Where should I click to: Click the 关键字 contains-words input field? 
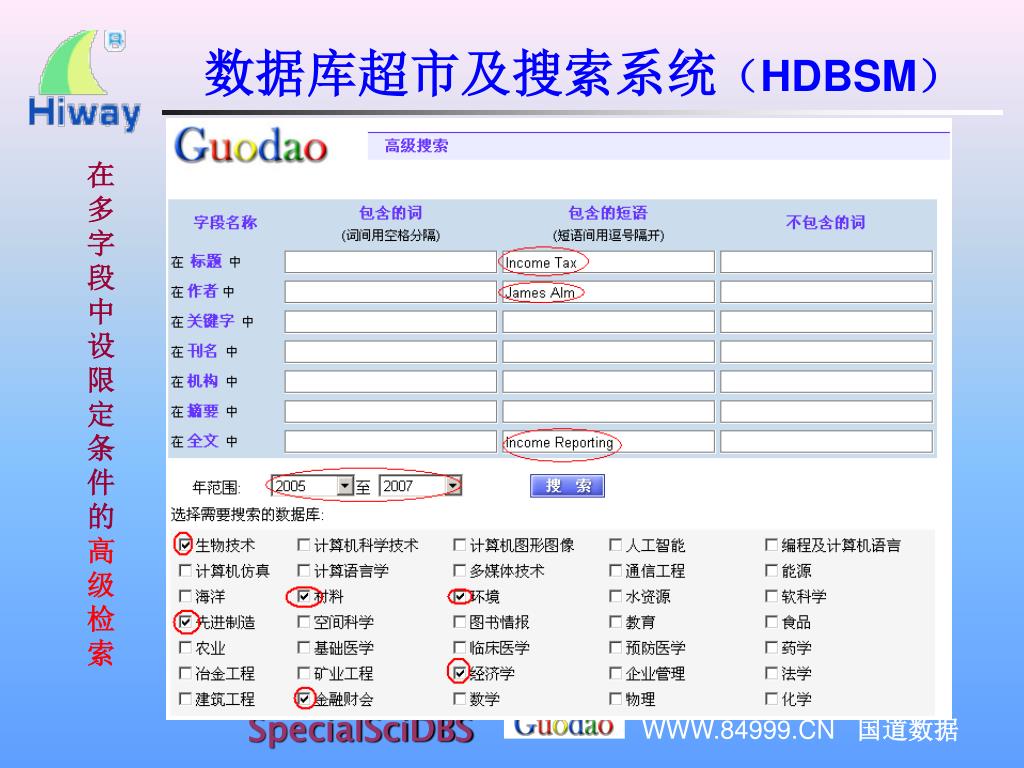tap(391, 322)
